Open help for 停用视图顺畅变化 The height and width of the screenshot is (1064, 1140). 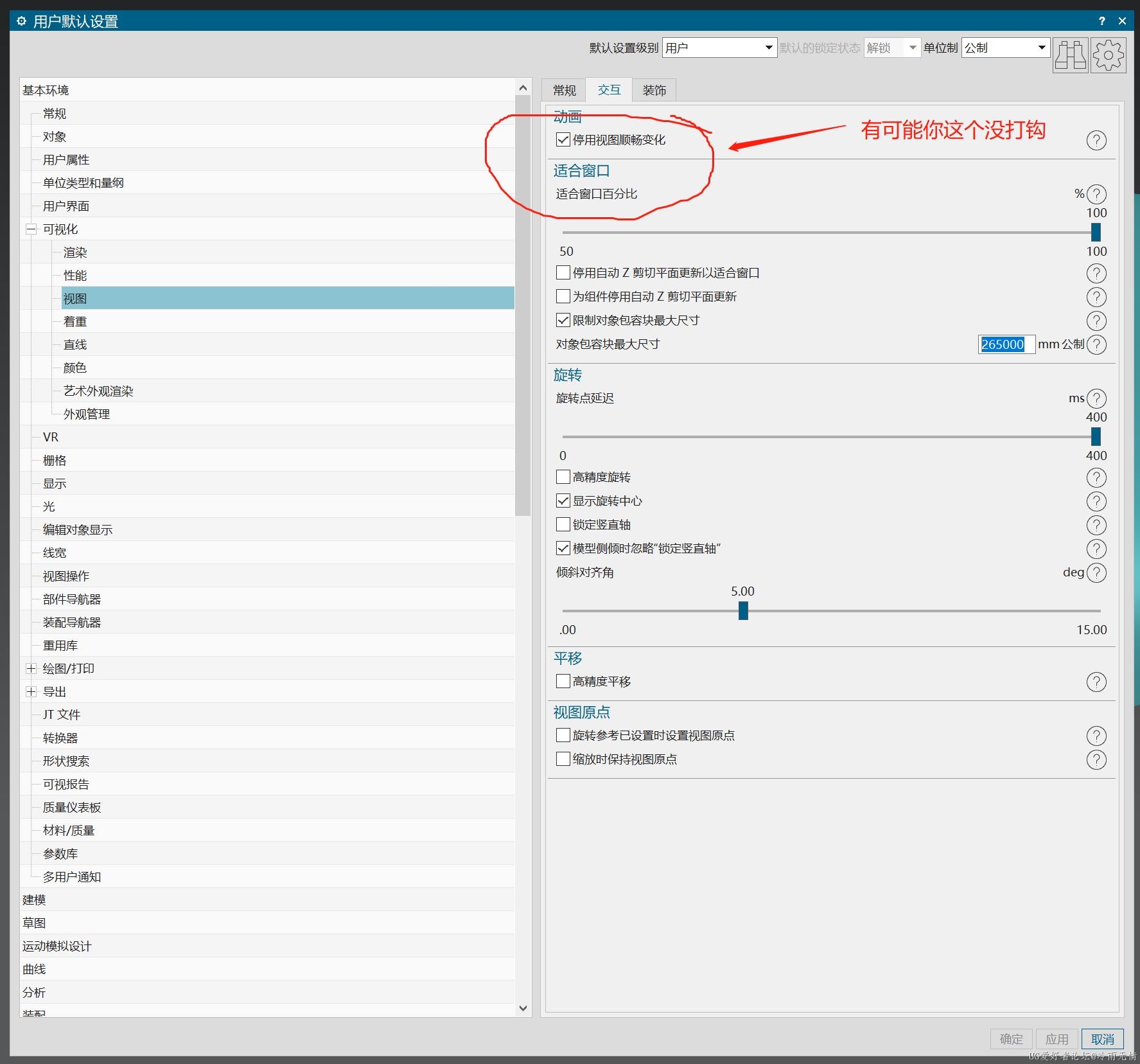click(x=1096, y=140)
